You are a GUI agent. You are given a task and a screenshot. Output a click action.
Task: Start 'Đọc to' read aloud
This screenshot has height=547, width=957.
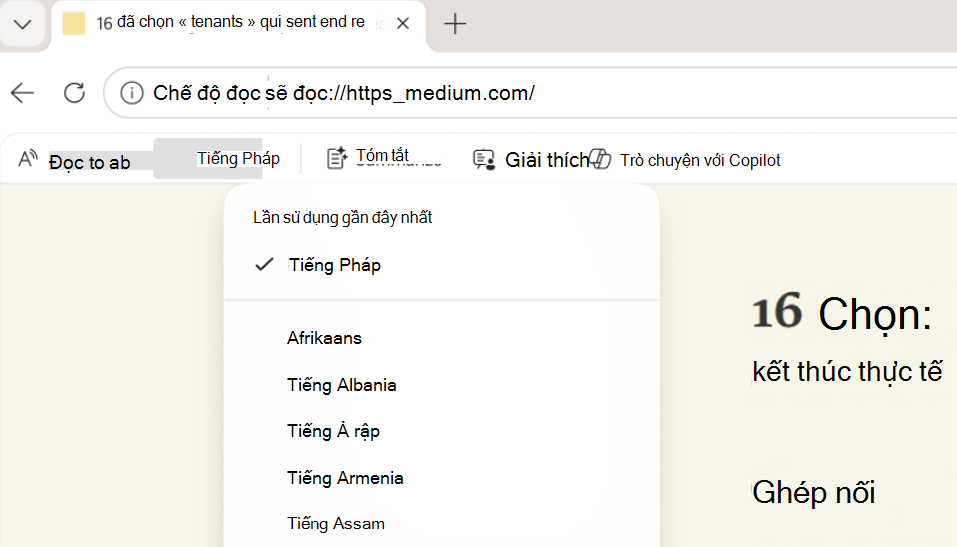(x=90, y=162)
